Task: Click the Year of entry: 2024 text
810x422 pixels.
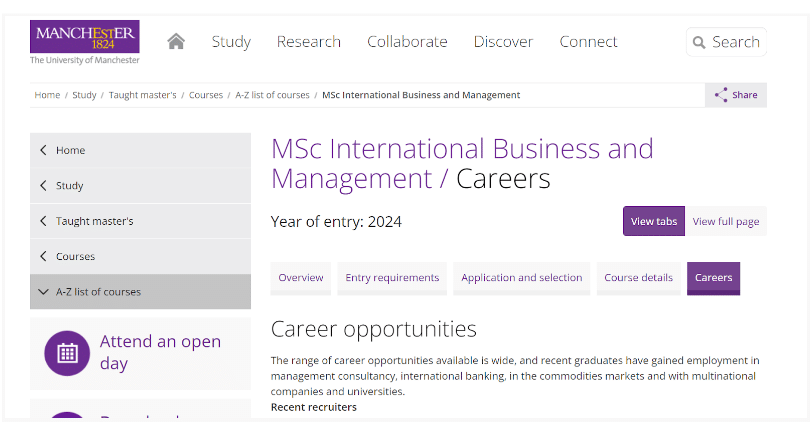Action: tap(336, 222)
